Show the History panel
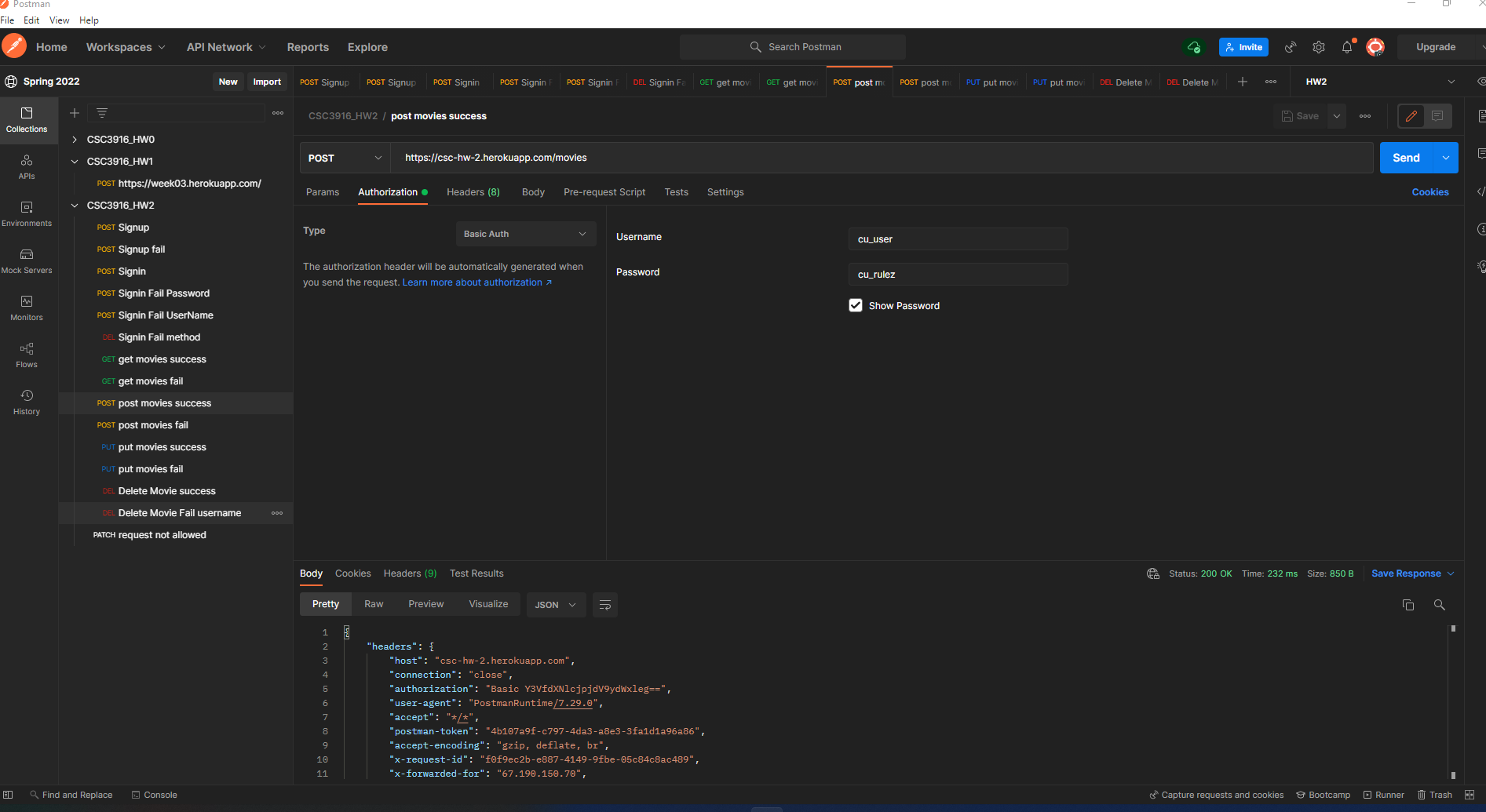 (26, 402)
